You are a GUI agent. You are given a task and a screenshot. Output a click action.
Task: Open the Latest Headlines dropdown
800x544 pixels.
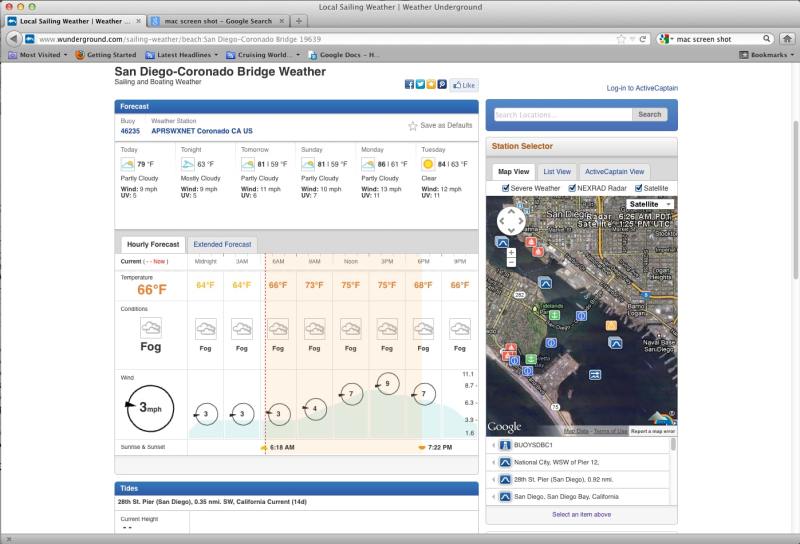182,55
